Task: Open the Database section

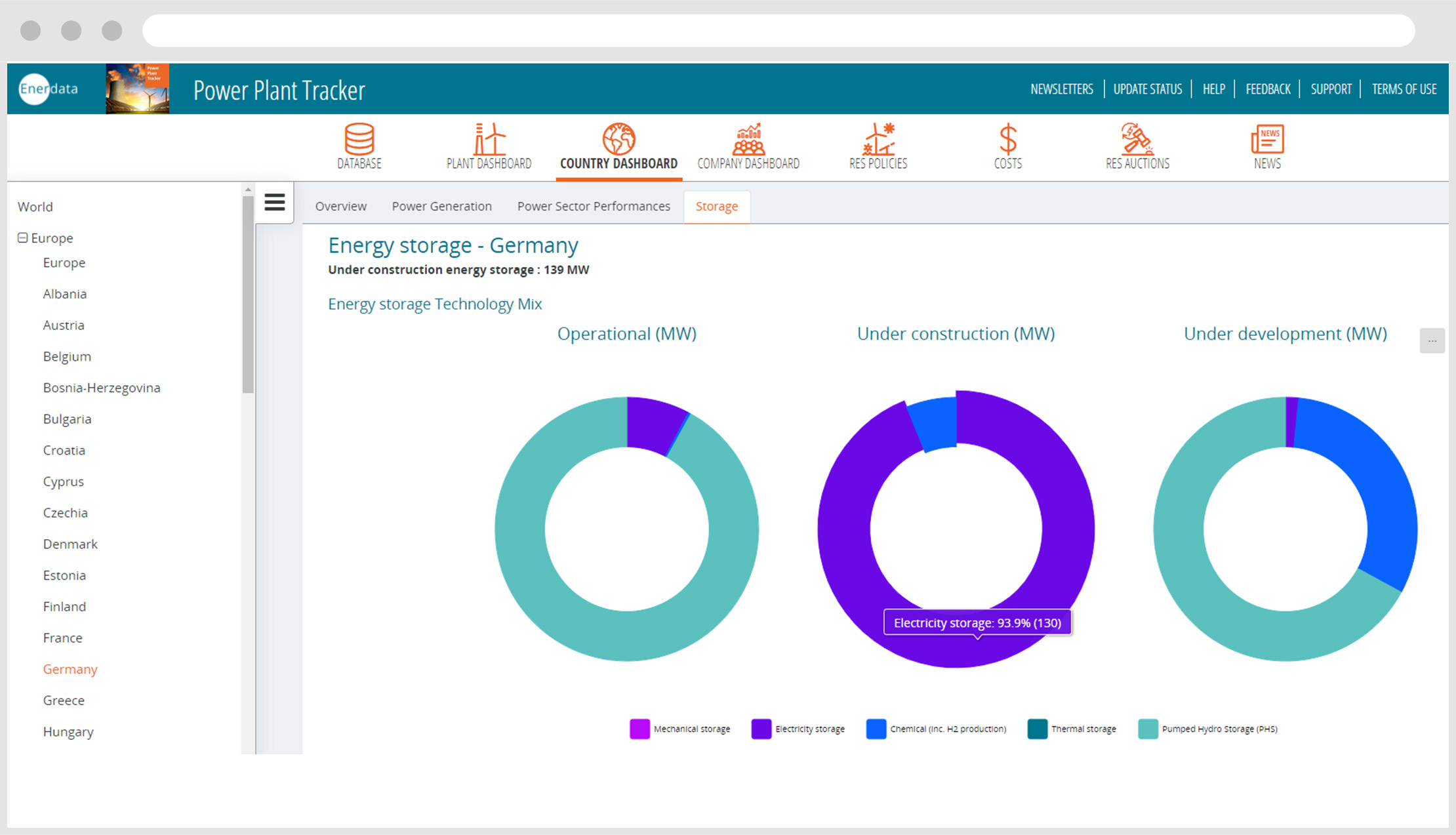Action: tap(359, 147)
